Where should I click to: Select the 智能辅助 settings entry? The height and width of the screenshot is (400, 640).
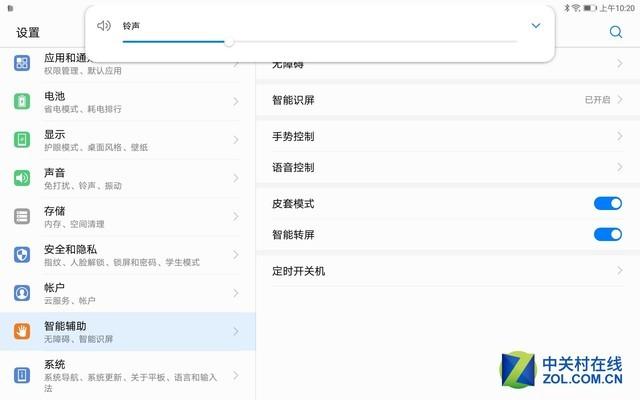tap(127, 331)
